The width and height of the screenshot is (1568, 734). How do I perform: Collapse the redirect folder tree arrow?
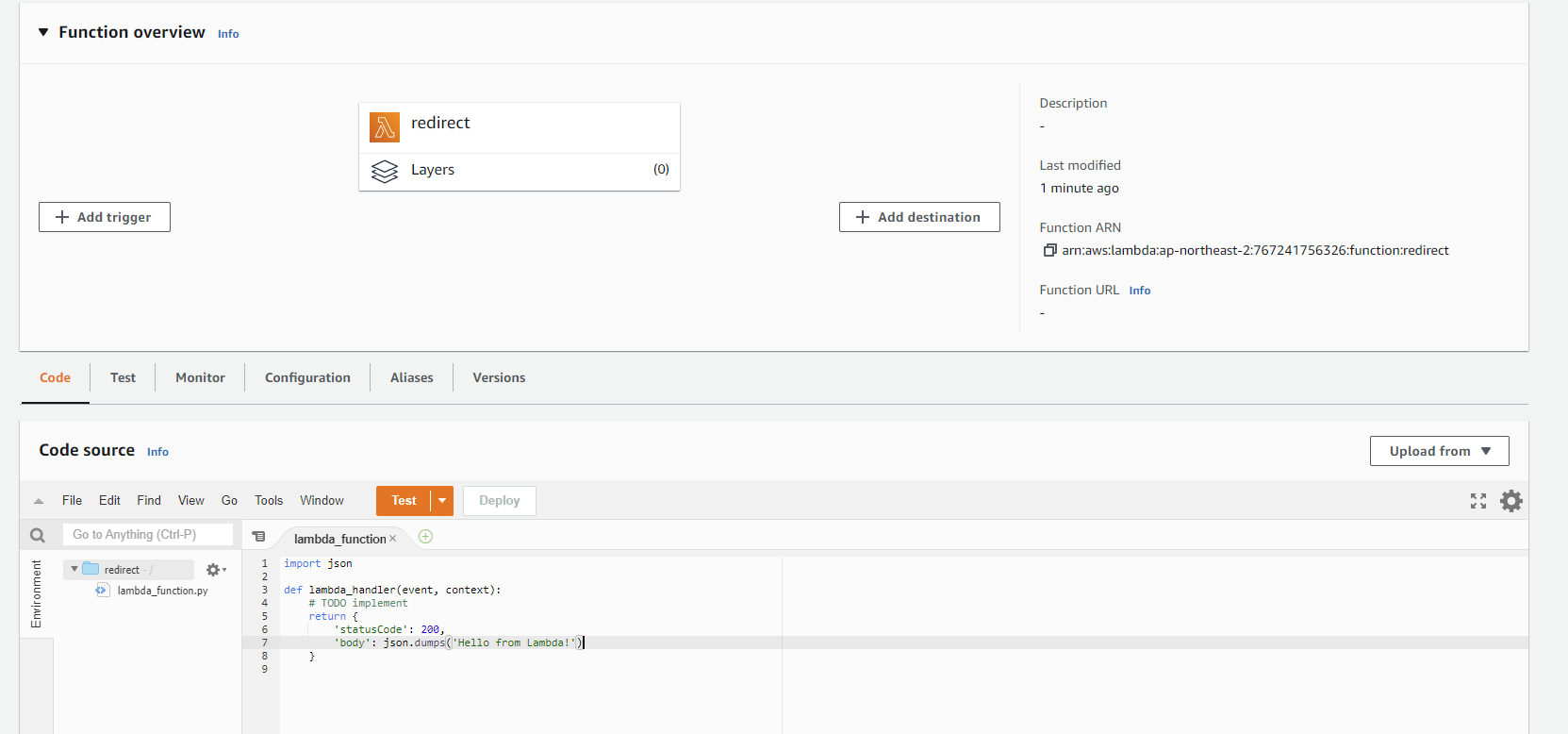tap(74, 569)
